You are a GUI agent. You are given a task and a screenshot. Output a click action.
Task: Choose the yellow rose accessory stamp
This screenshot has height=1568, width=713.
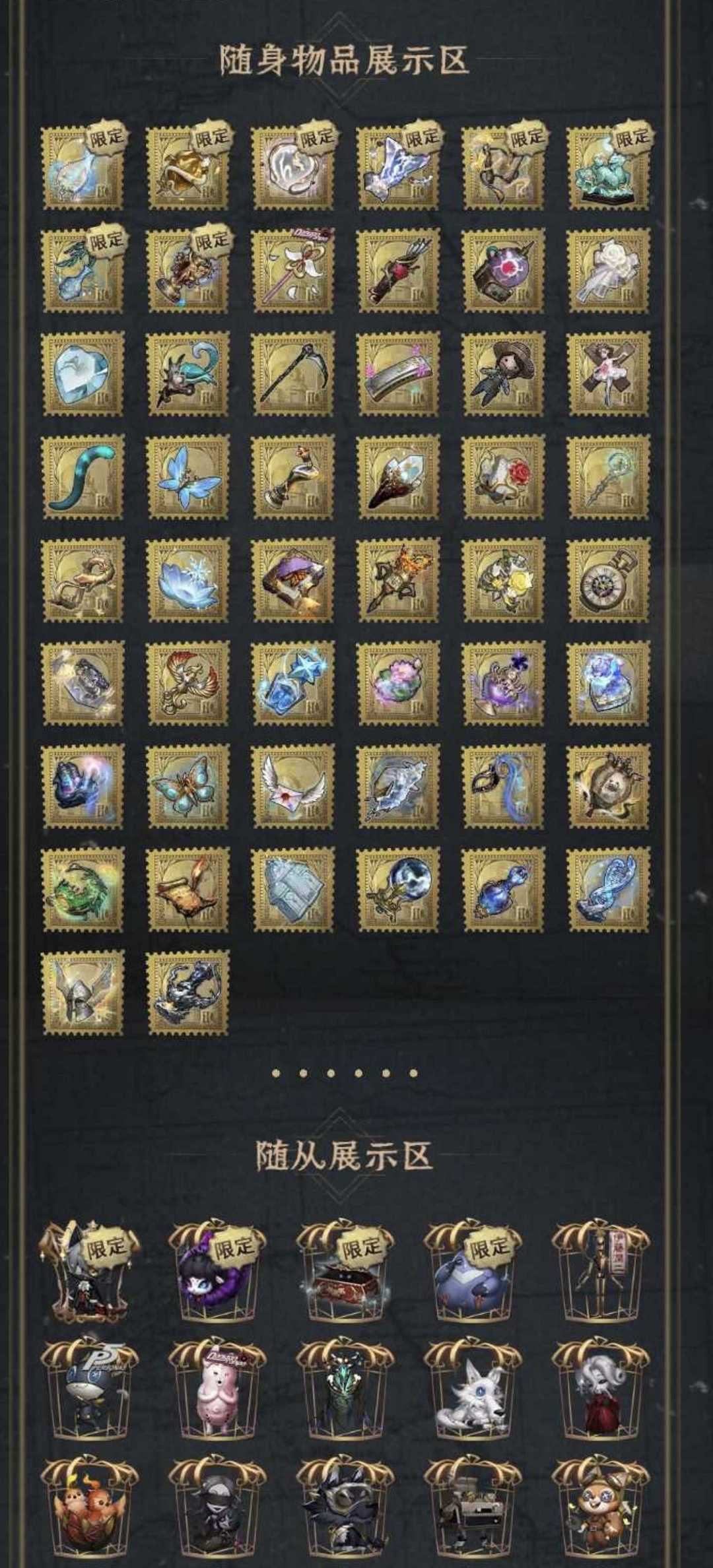click(503, 579)
